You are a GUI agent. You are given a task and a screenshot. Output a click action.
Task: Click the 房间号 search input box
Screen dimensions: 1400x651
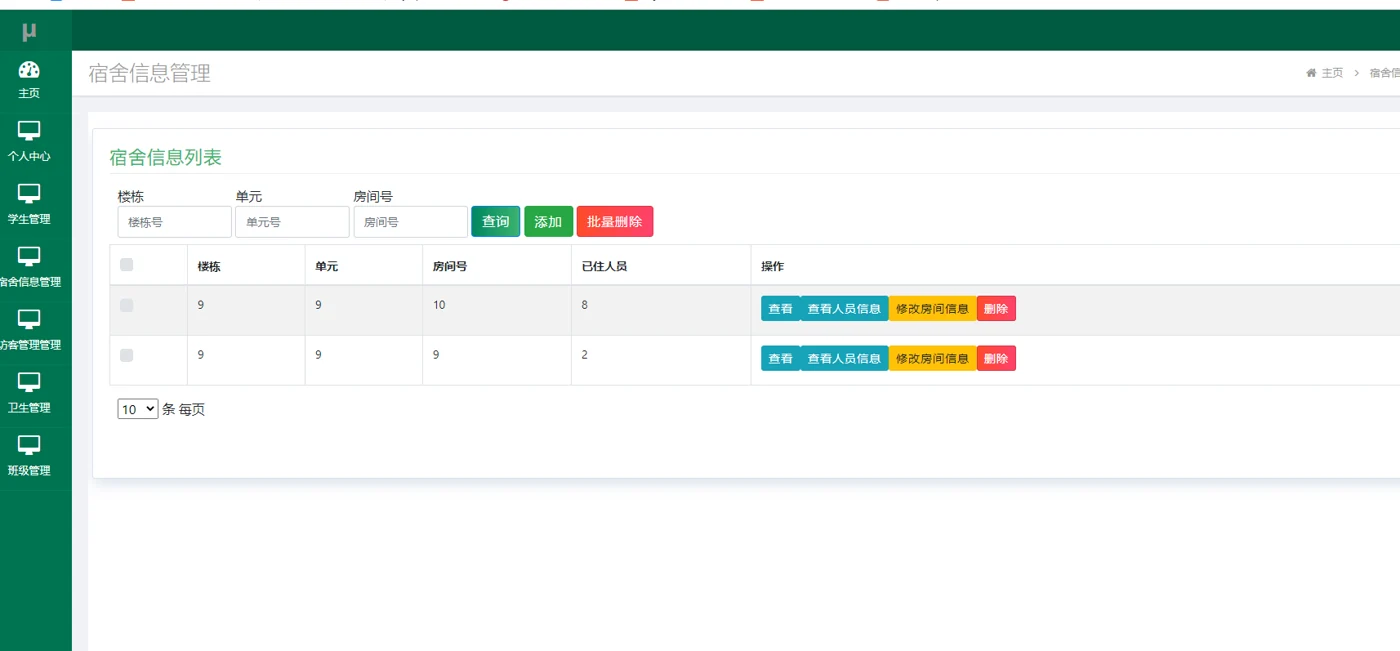[410, 222]
